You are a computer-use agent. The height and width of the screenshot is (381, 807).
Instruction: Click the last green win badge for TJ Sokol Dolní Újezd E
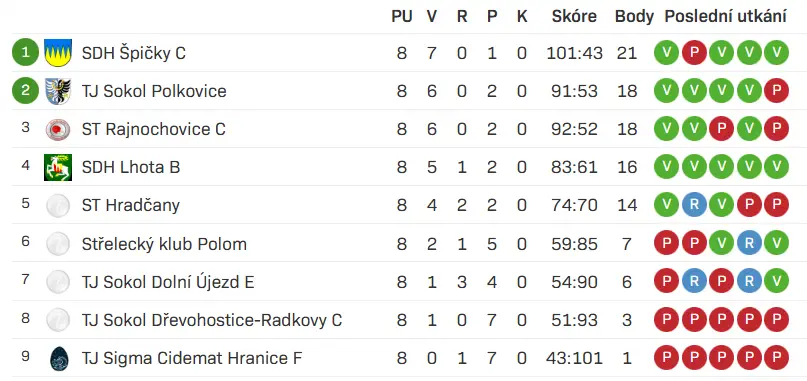pos(776,282)
